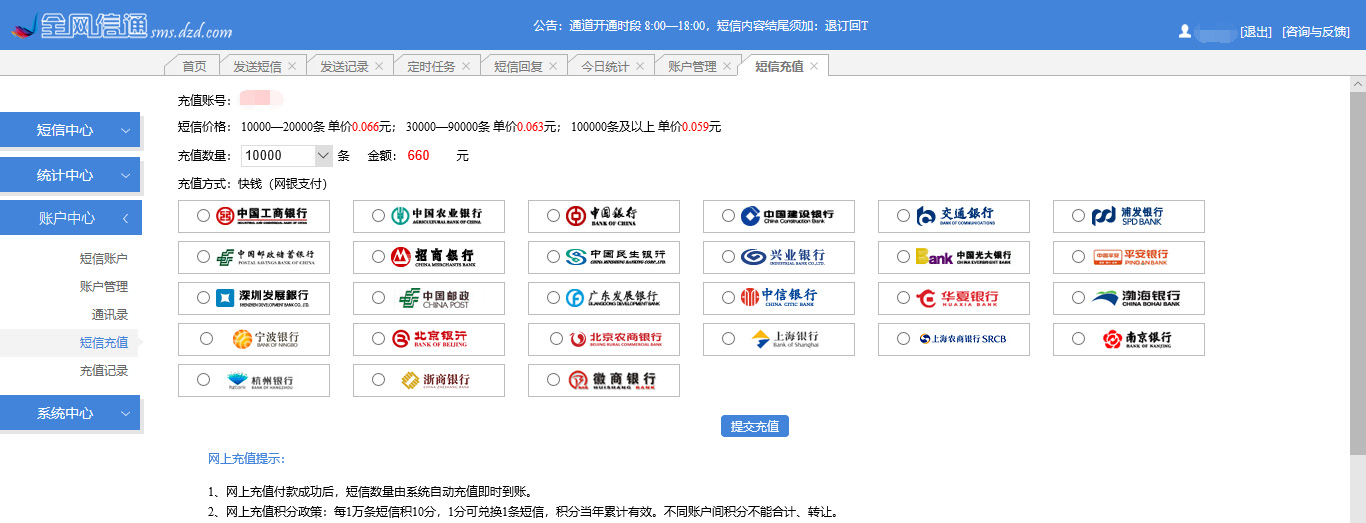1366x523 pixels.
Task: Close the 短信充值 tab
Action: pyautogui.click(x=814, y=66)
